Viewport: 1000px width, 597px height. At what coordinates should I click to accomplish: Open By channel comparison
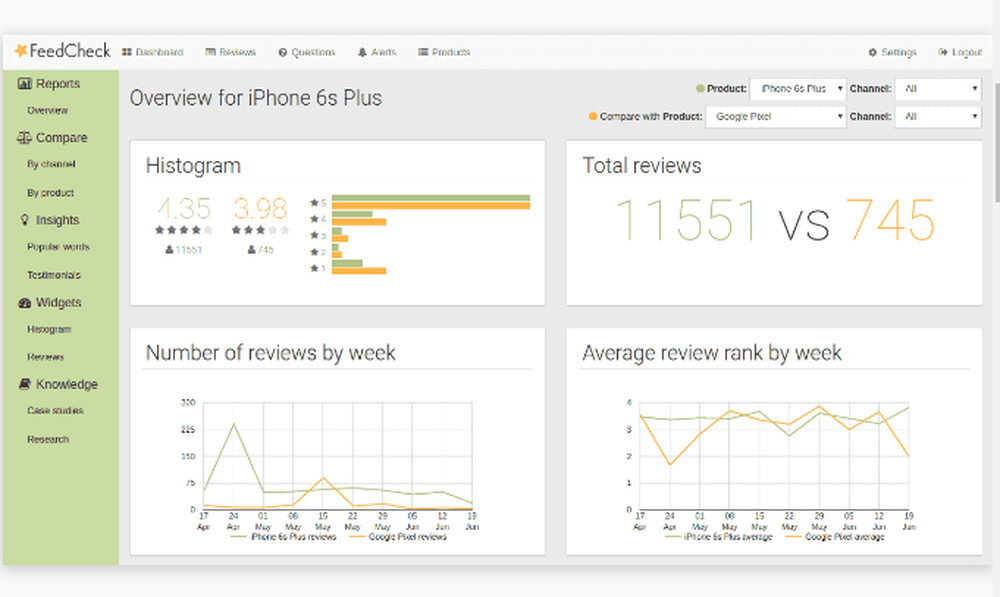click(x=51, y=164)
